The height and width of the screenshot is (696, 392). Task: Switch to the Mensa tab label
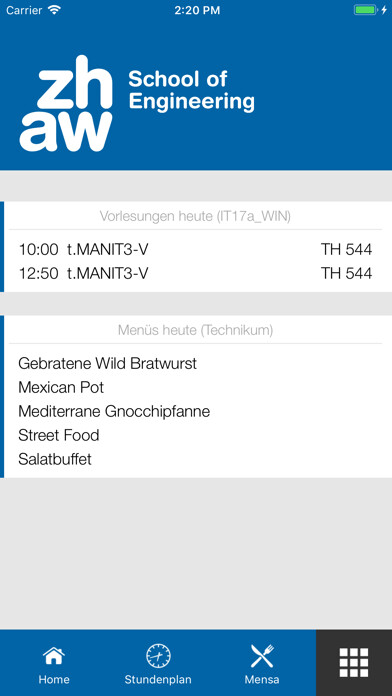click(262, 679)
